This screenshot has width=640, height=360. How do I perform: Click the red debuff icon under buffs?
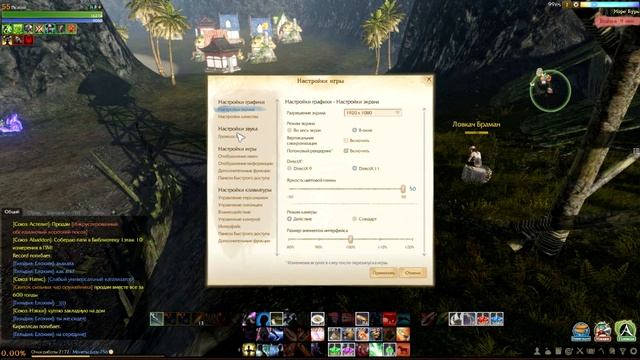pos(28,40)
